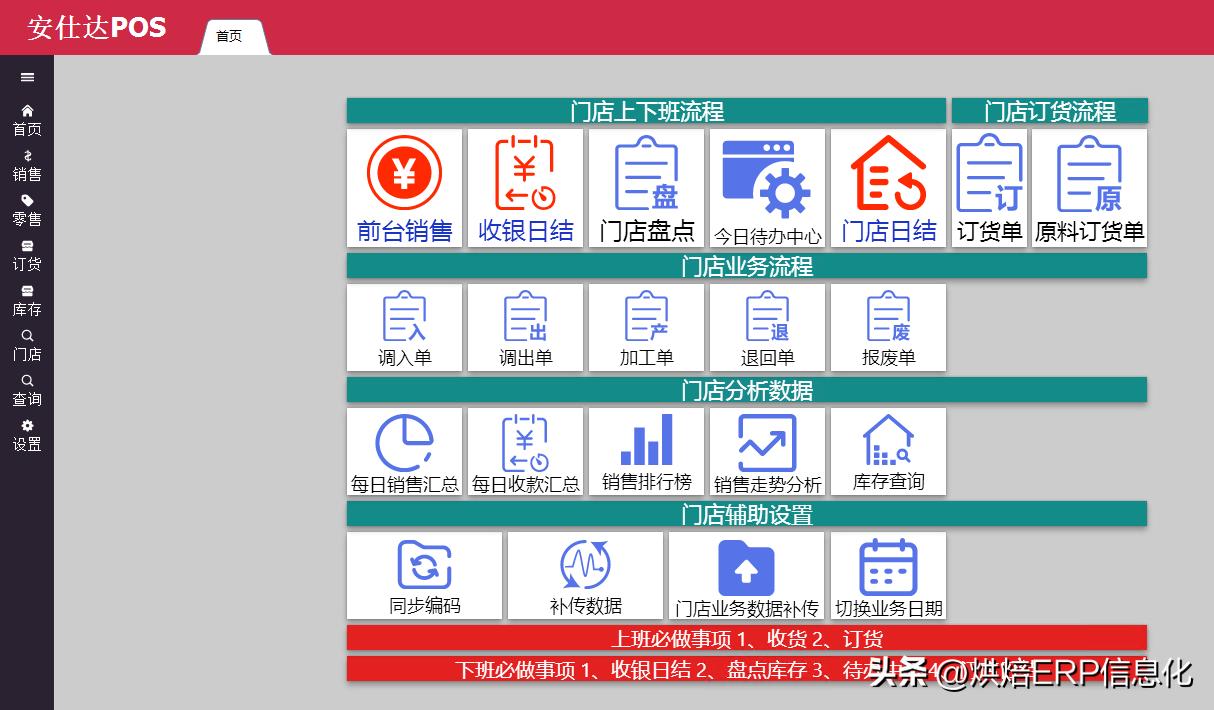Create a 调入单 transfer-in document
Viewport: 1214px width, 710px height.
point(404,325)
